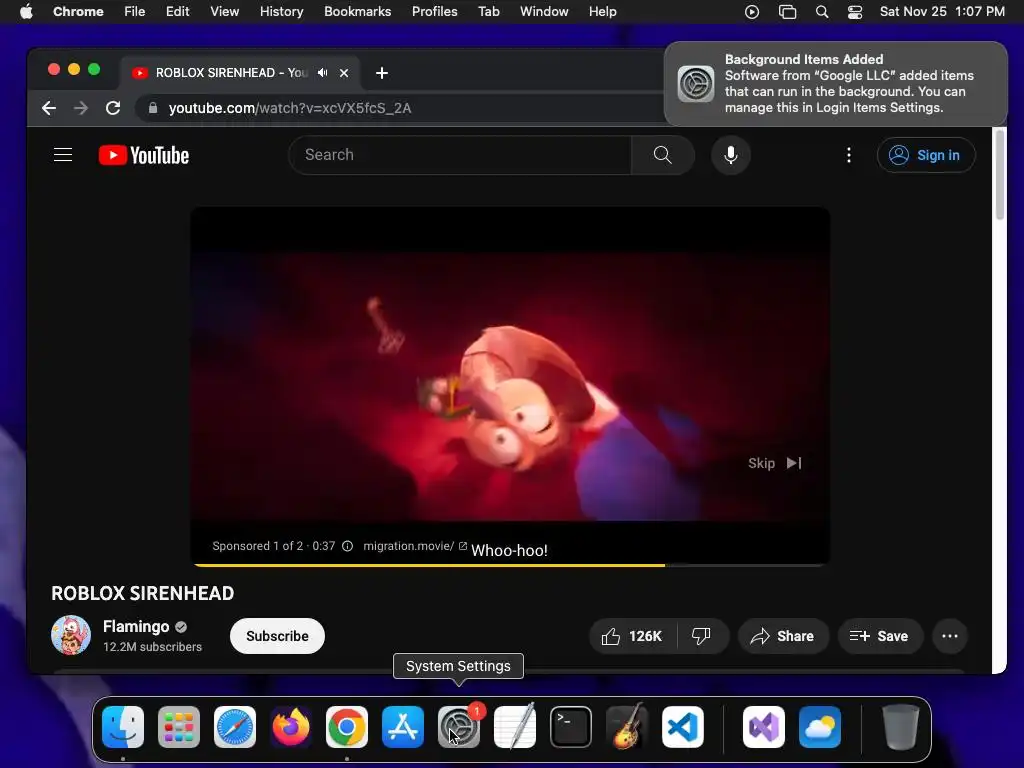Click the Share button
The width and height of the screenshot is (1024, 768).
pos(783,636)
